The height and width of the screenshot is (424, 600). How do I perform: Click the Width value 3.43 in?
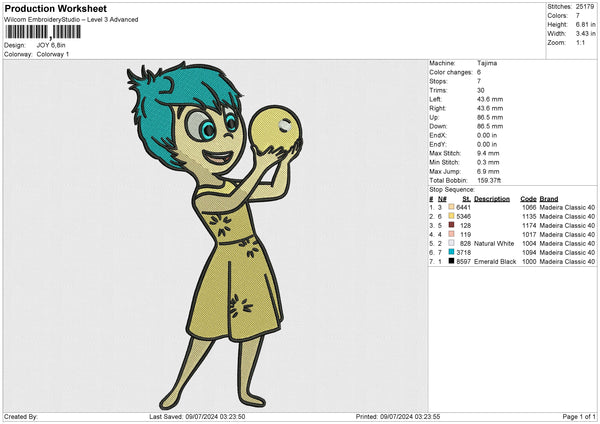coord(585,34)
